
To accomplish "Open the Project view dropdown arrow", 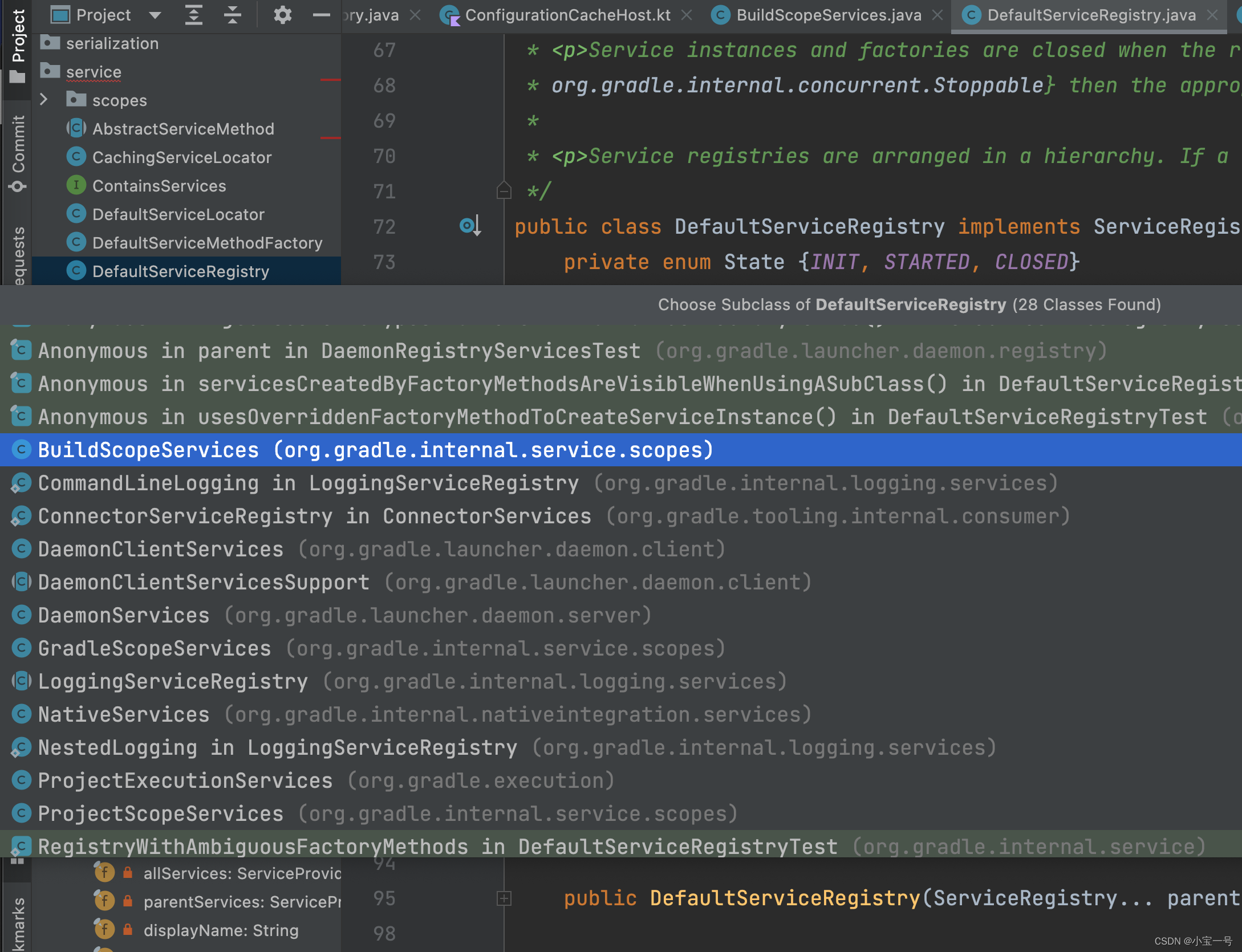I will (155, 15).
